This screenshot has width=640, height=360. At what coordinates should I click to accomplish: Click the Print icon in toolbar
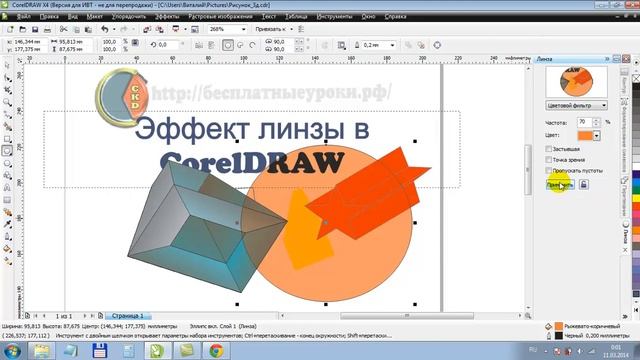click(47, 29)
